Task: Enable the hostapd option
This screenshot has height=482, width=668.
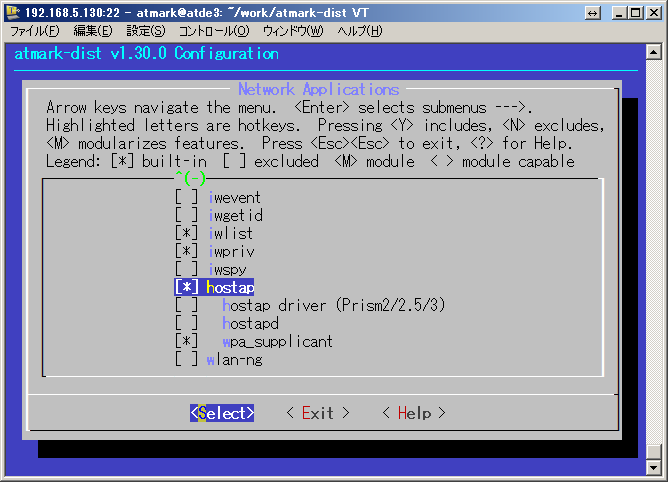Action: 186,323
